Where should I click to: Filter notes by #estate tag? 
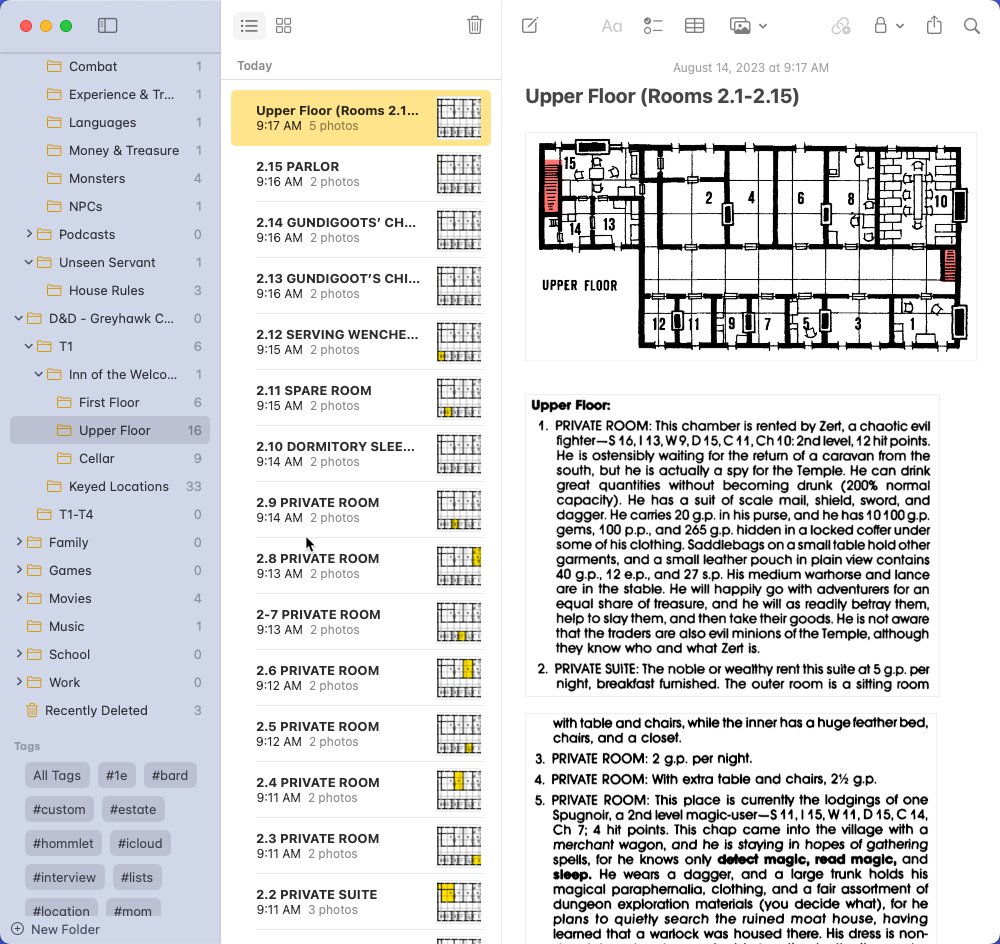(133, 809)
